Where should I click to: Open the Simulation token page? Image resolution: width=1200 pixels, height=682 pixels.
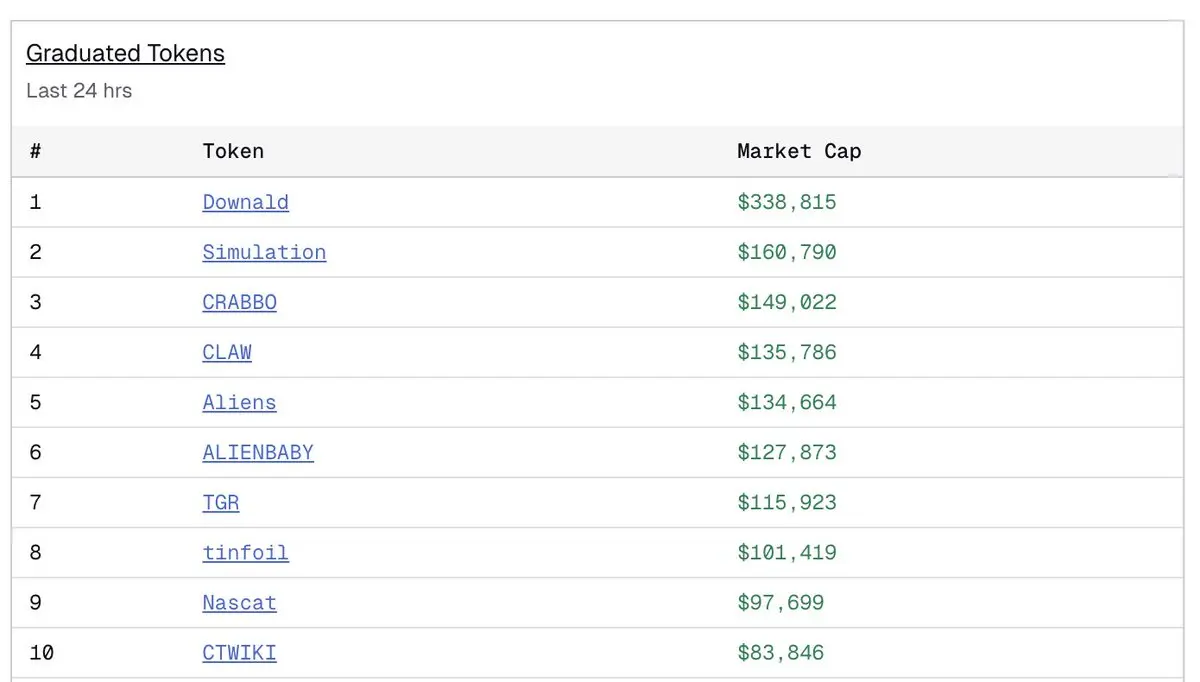pyautogui.click(x=264, y=252)
